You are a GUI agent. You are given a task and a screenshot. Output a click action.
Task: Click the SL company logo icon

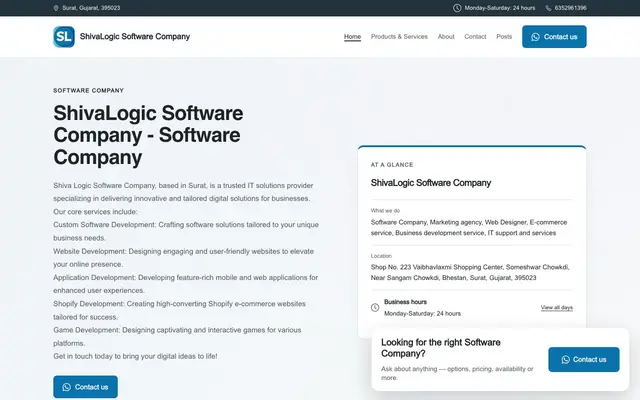(64, 37)
